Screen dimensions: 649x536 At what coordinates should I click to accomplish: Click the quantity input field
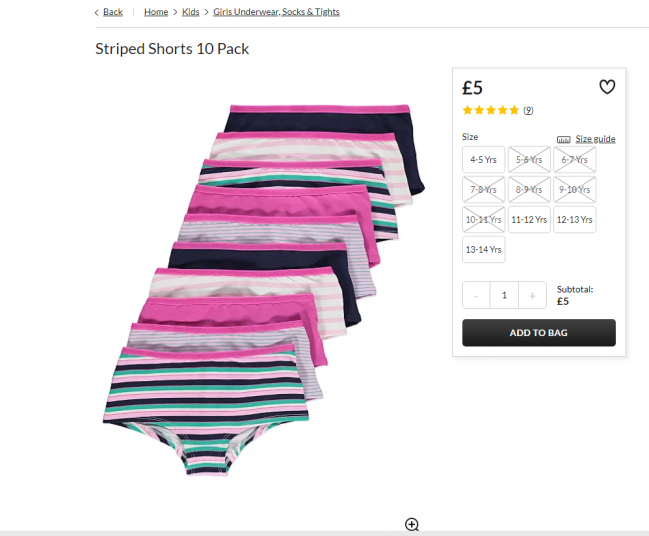504,295
